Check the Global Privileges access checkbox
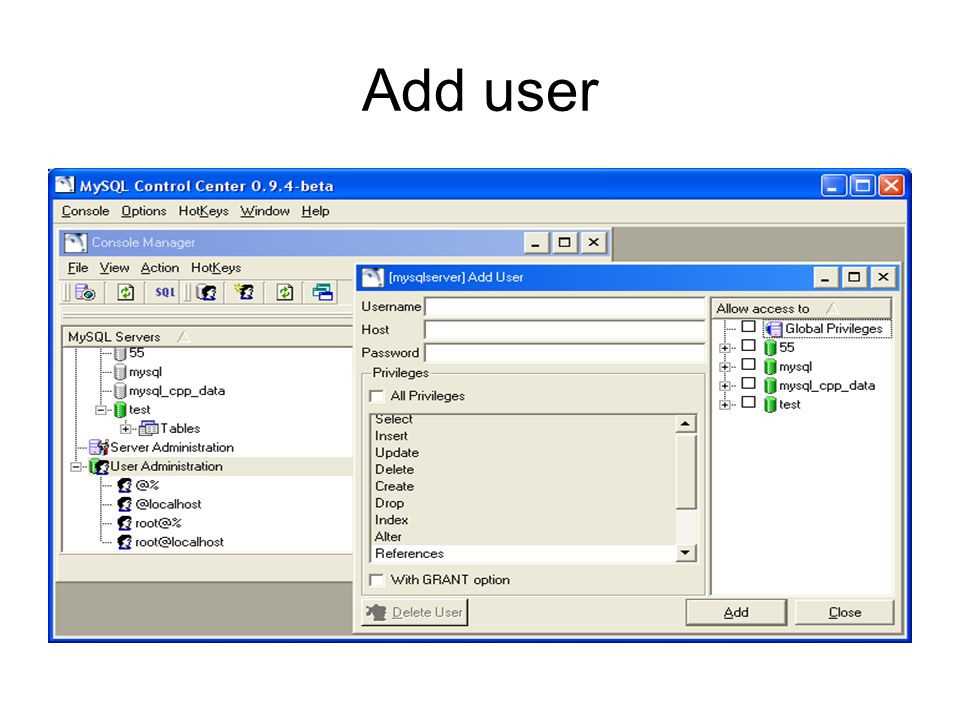The image size is (960, 720). [x=748, y=327]
